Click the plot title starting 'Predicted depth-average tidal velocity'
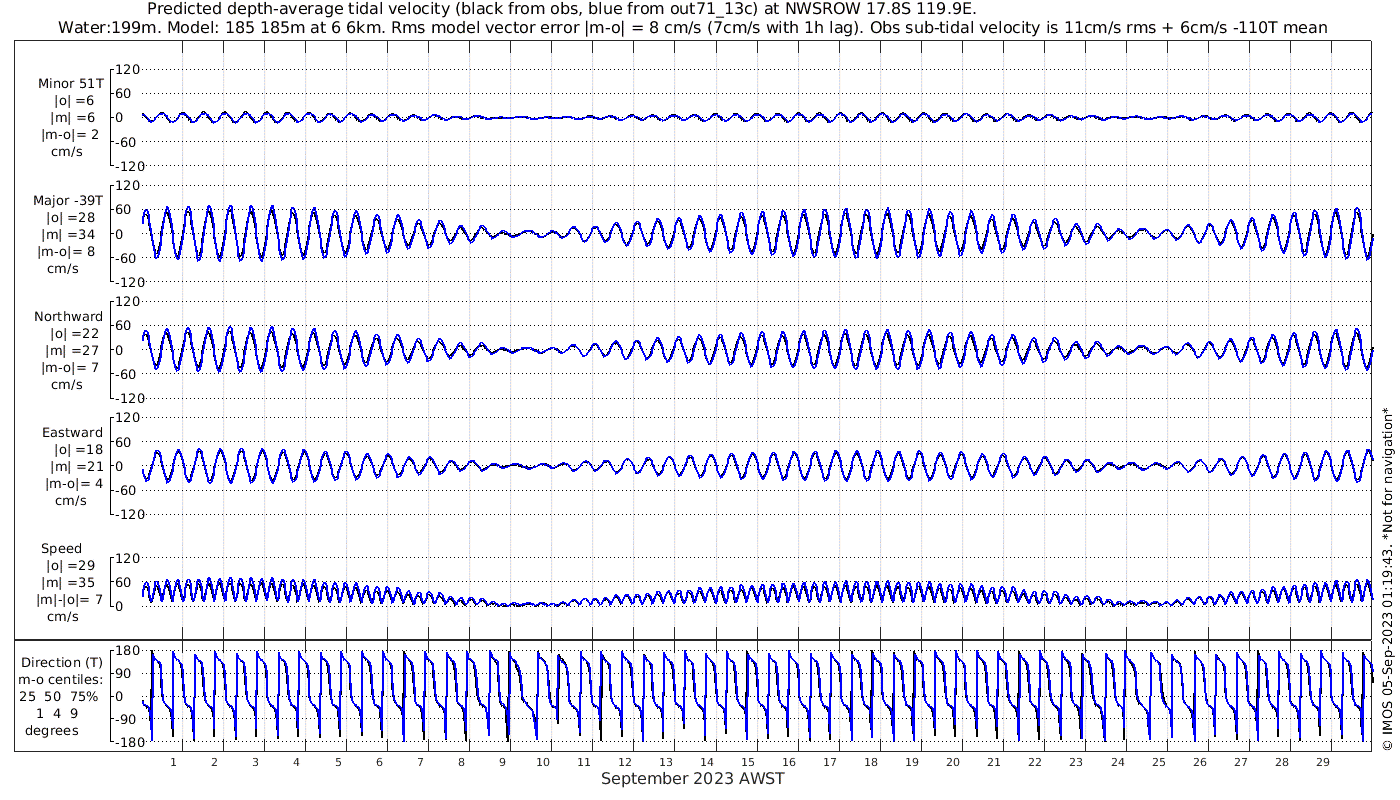1400x800 pixels. (562, 9)
